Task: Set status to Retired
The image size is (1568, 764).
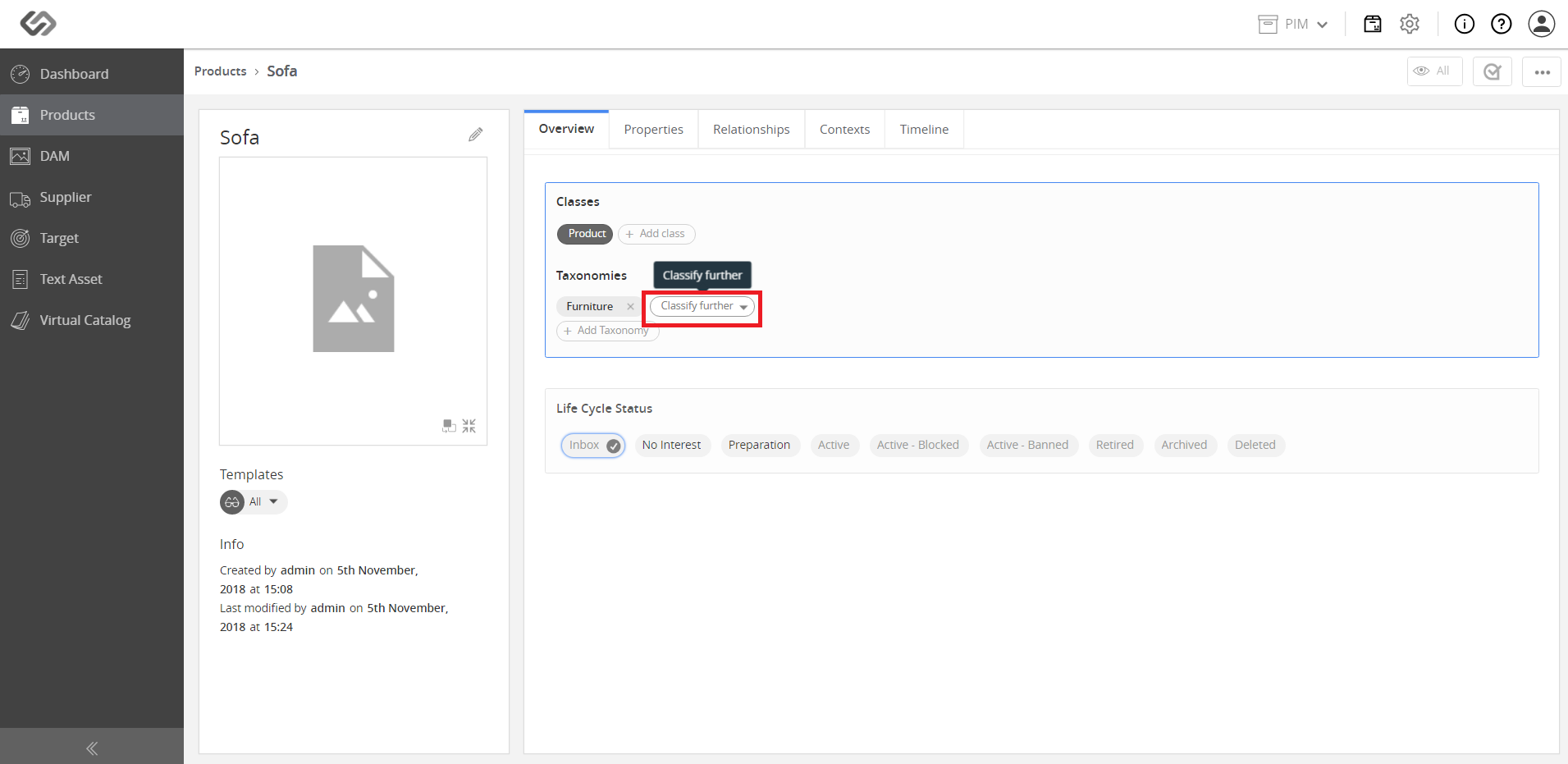Action: point(1115,445)
